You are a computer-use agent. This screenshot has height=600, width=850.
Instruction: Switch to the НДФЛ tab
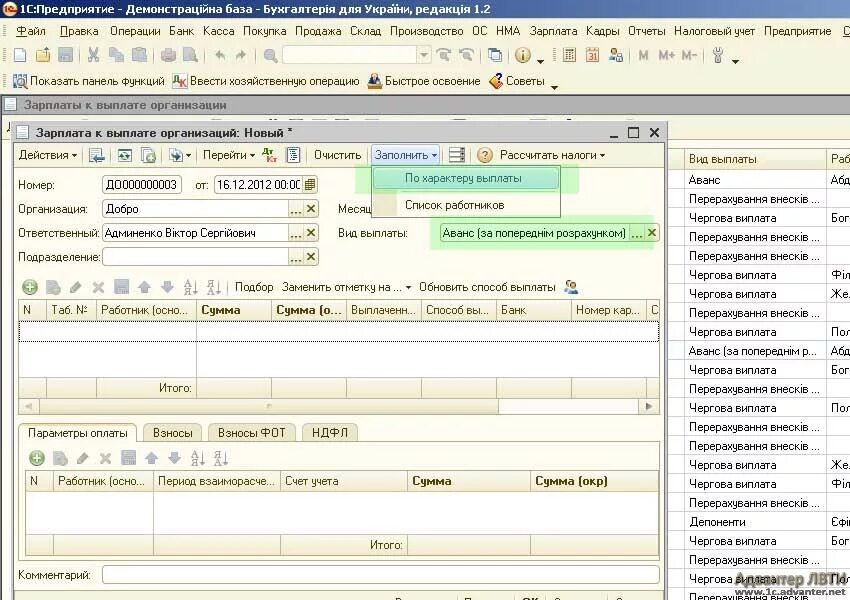click(330, 433)
